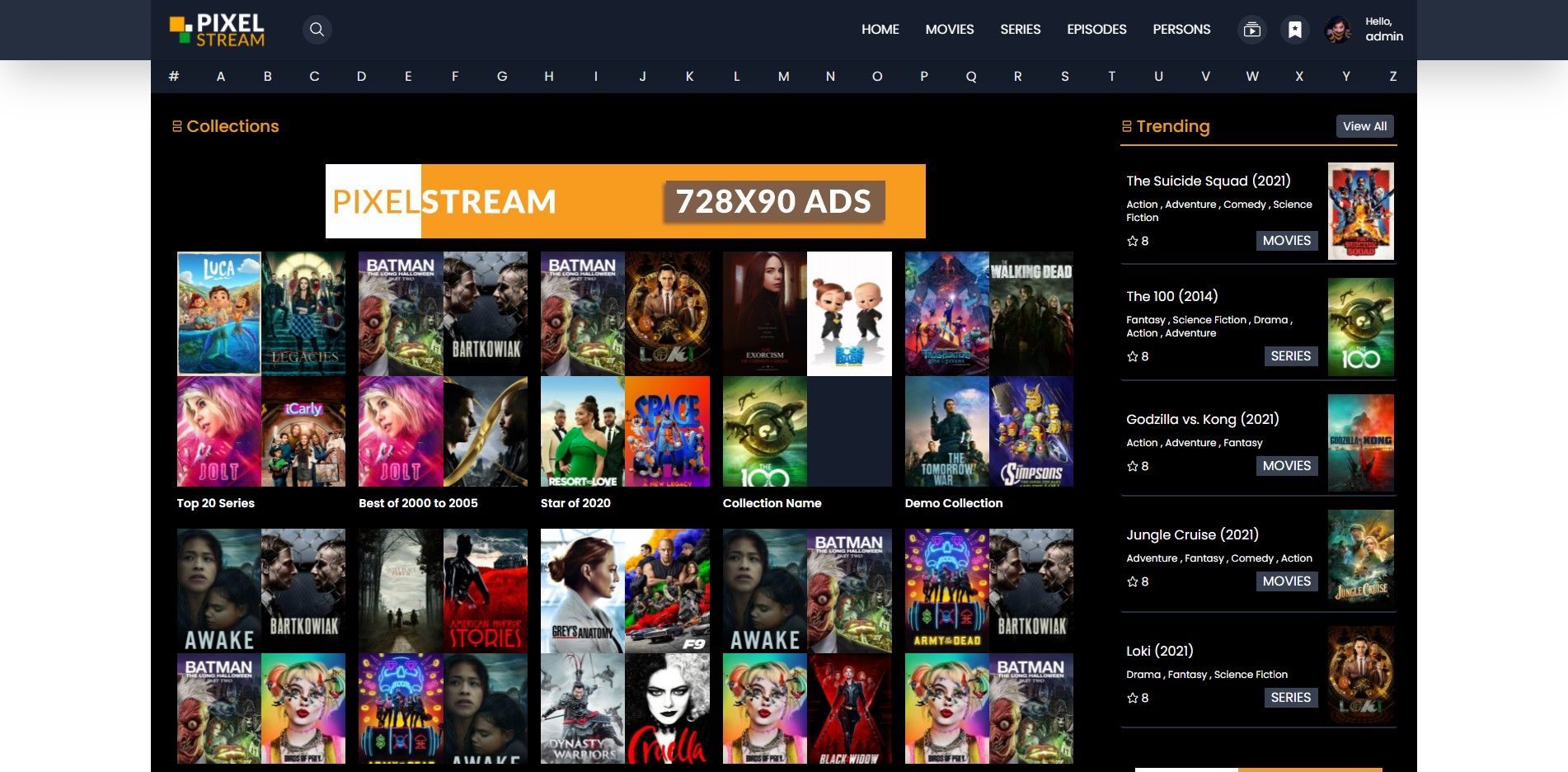Filter titles by letter M

click(783, 76)
